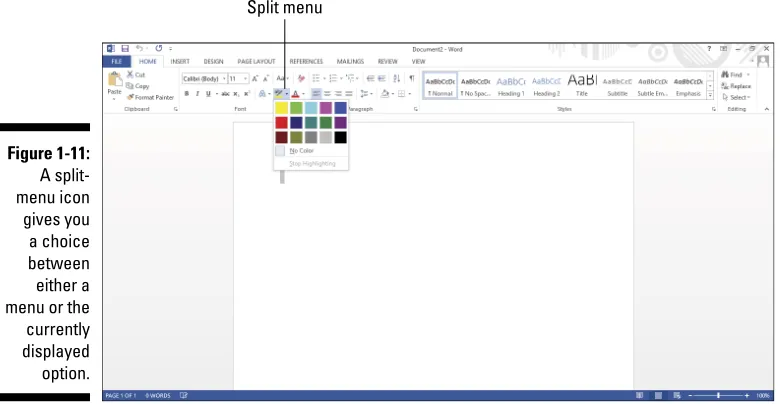The width and height of the screenshot is (780, 404).
Task: Click the Grow Font icon
Action: [x=255, y=79]
